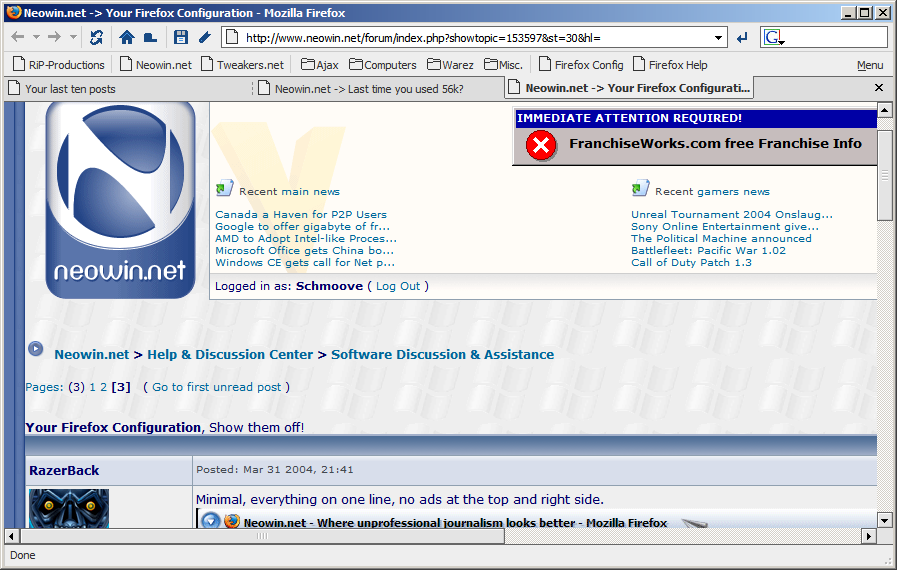Expand the Computers bookmarks folder
The width and height of the screenshot is (897, 570).
(x=383, y=65)
